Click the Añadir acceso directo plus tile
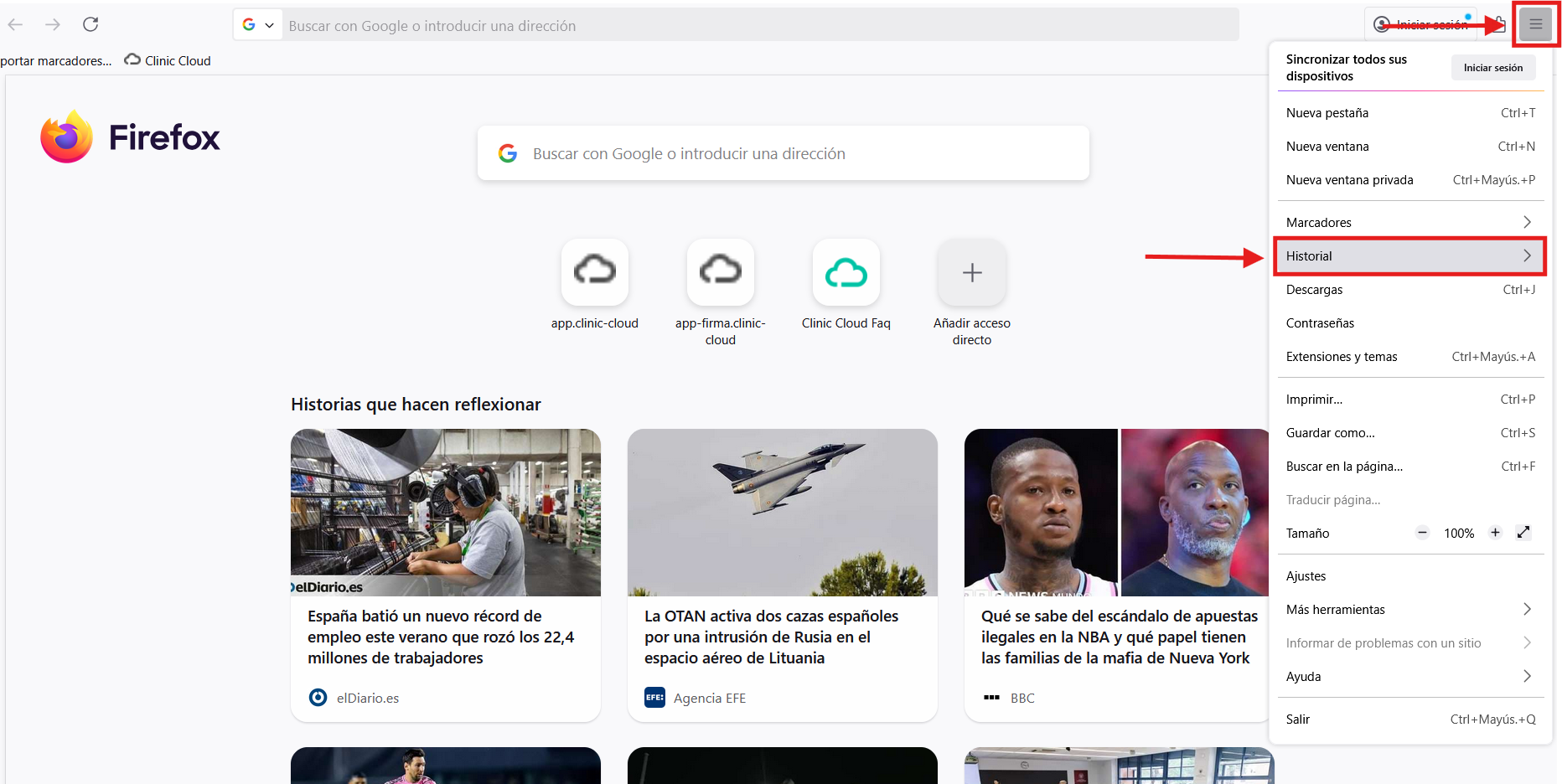 (971, 272)
